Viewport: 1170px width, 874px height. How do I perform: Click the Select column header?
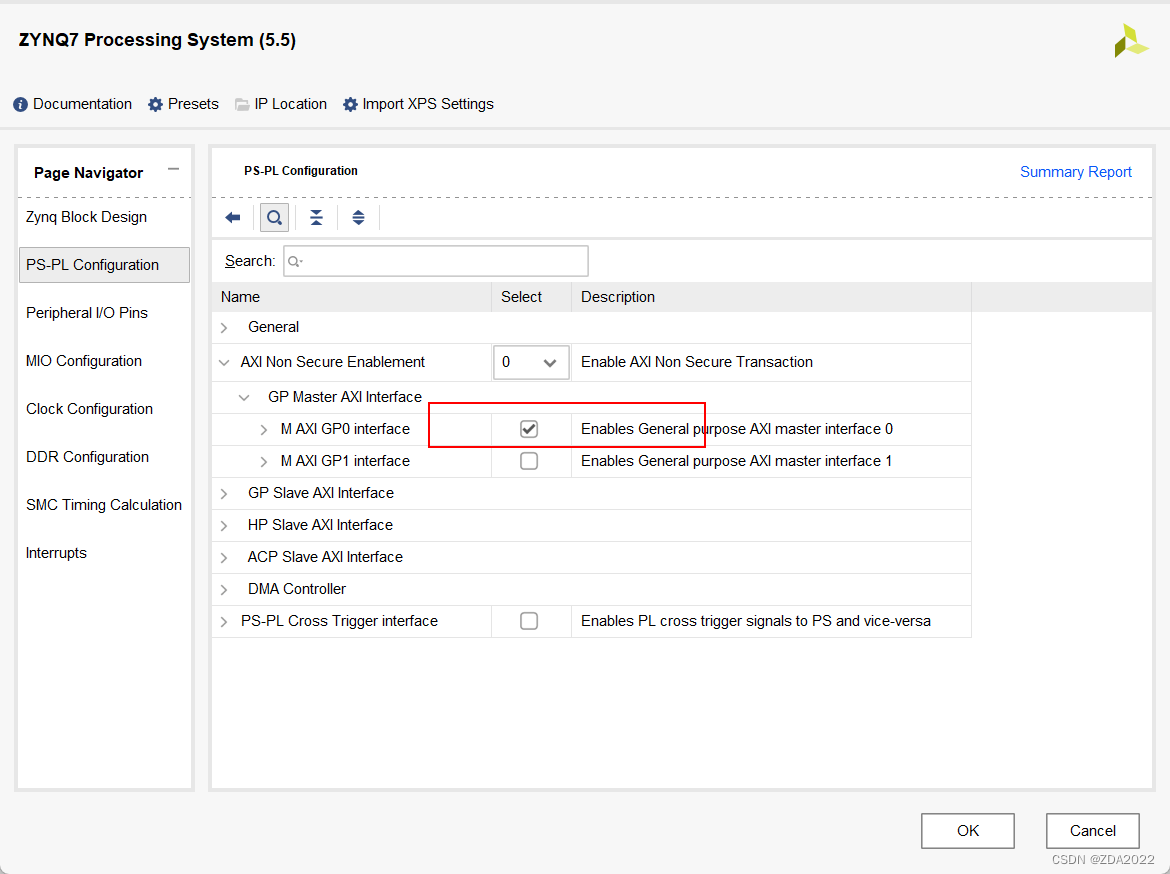pyautogui.click(x=531, y=297)
